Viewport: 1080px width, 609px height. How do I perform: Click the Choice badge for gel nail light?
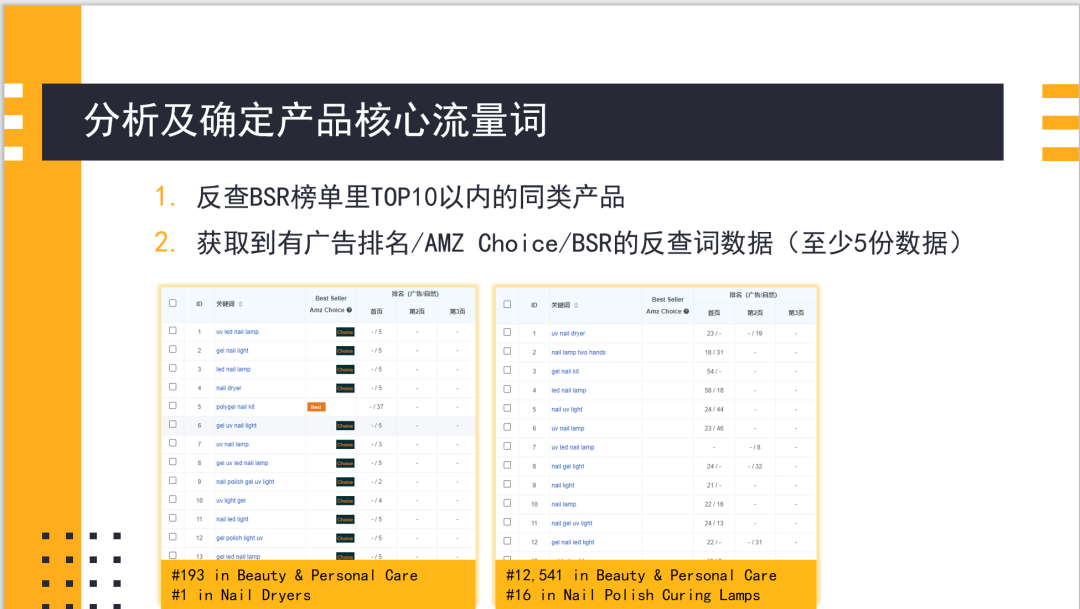pyautogui.click(x=346, y=350)
